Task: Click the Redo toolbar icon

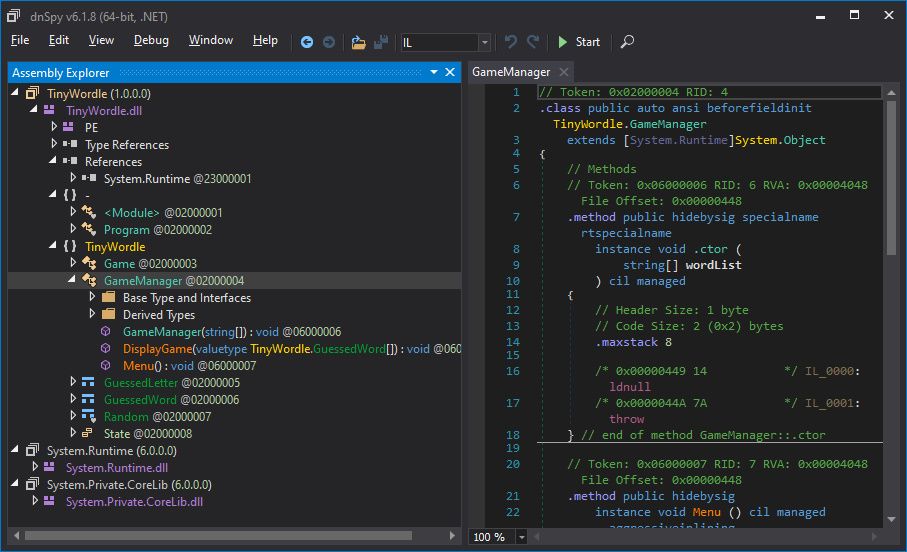Action: coord(533,42)
